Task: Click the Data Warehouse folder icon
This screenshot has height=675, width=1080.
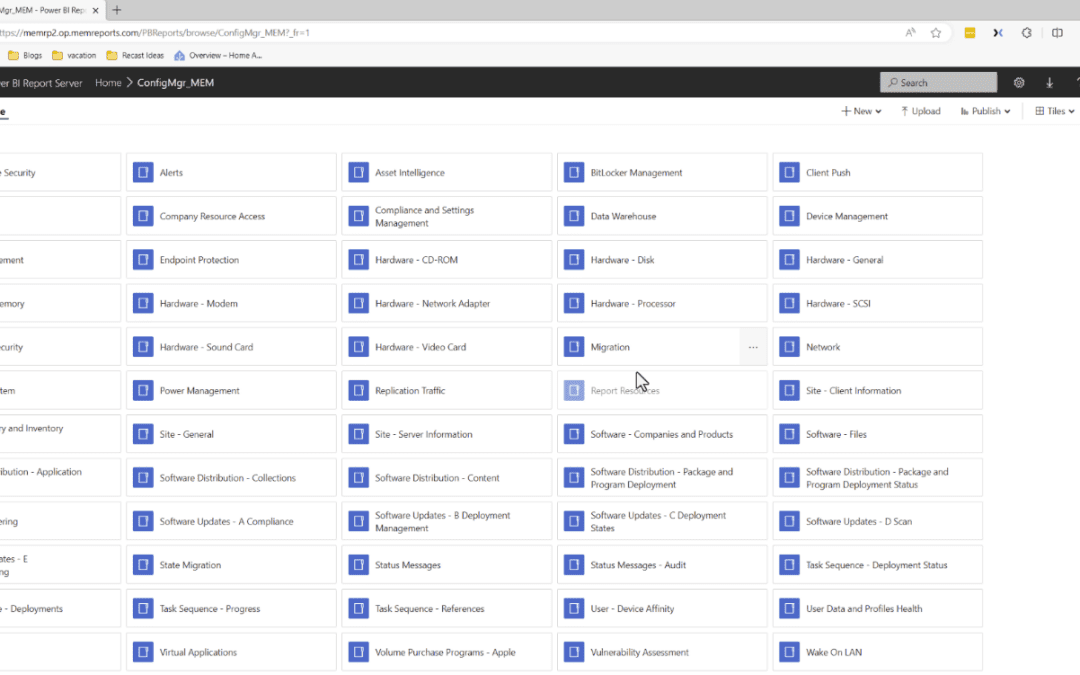Action: (x=574, y=216)
